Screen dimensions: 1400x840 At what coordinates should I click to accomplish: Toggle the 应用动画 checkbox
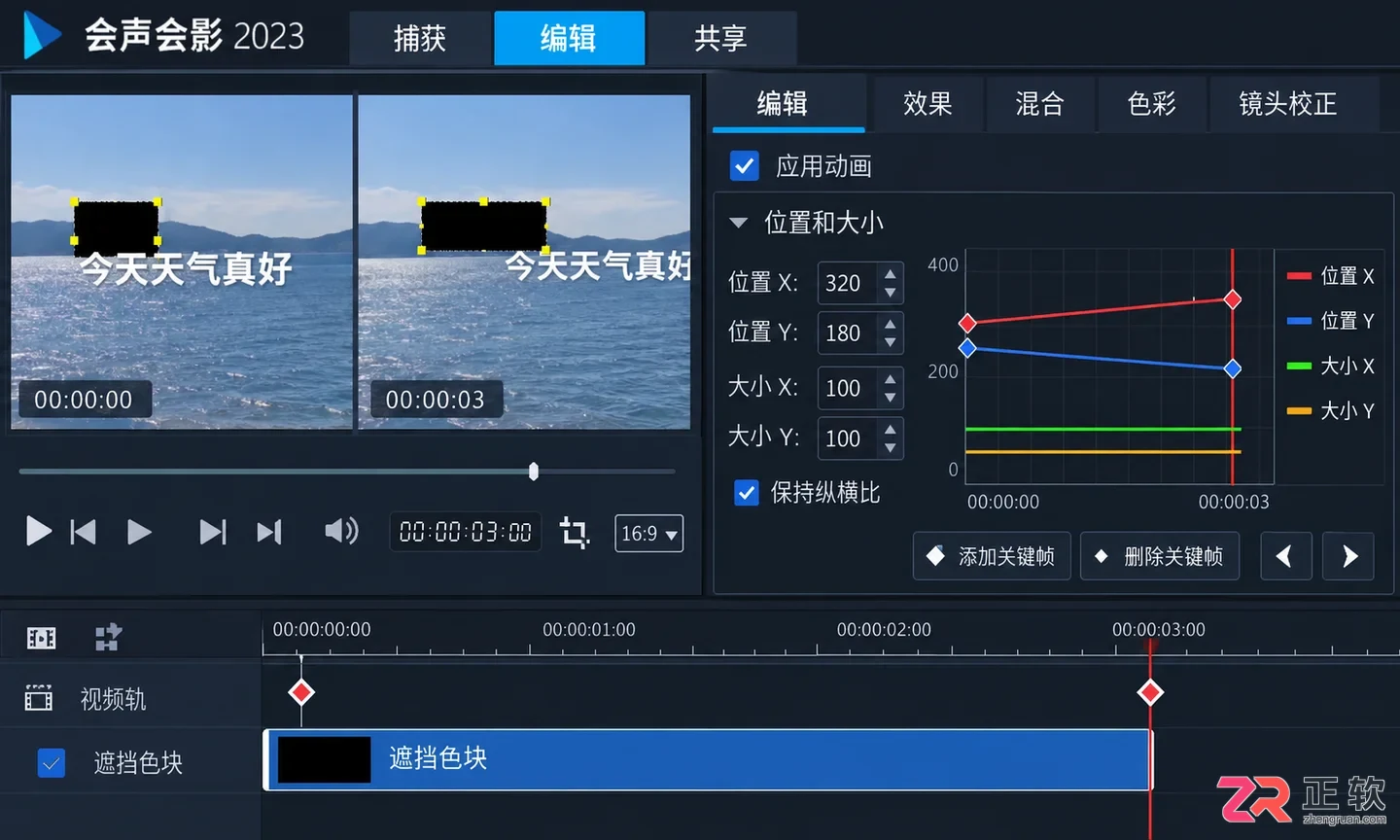745,166
